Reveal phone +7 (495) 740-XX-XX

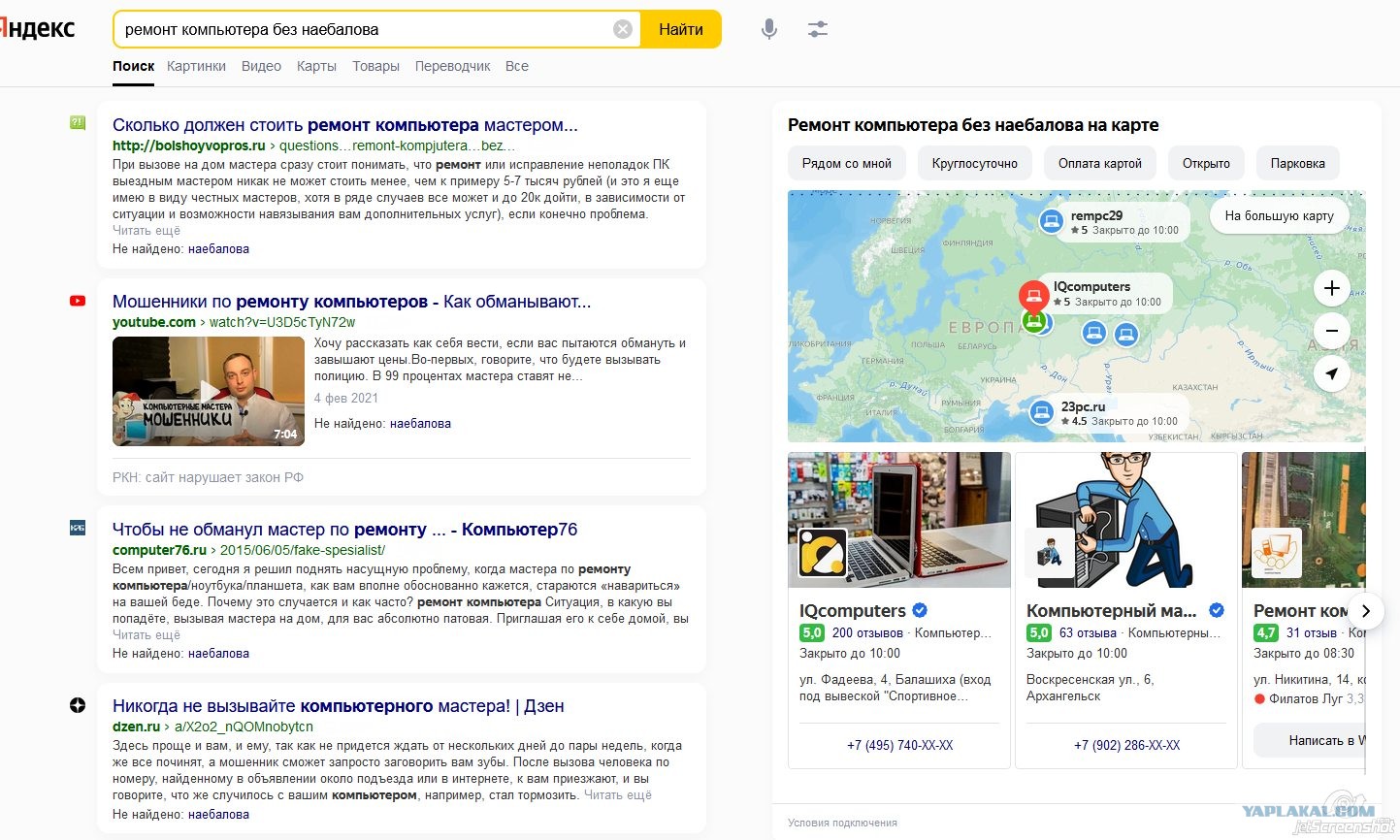click(899, 745)
